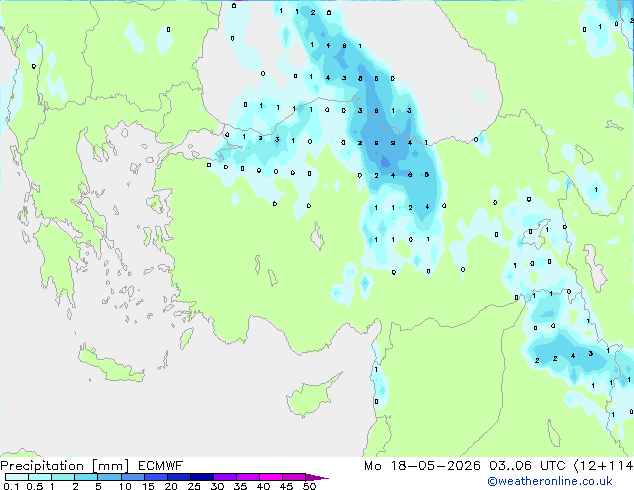Click the '(12+114' forecast run text
The width and height of the screenshot is (634, 490).
point(603,466)
